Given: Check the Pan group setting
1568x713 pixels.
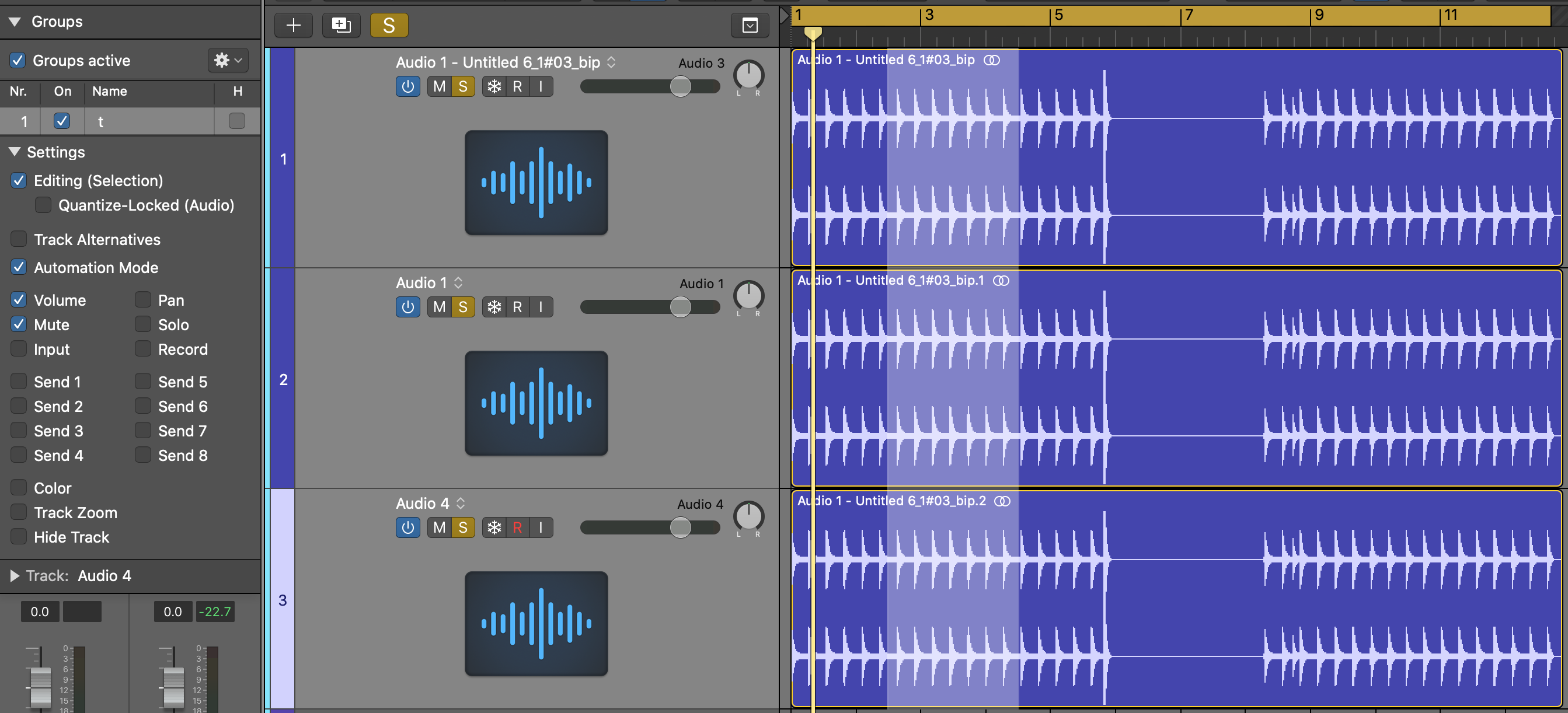Looking at the screenshot, I should point(143,300).
